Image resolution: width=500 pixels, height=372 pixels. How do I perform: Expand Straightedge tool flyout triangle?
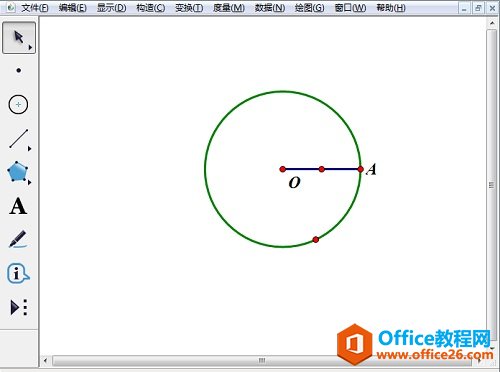(30, 149)
